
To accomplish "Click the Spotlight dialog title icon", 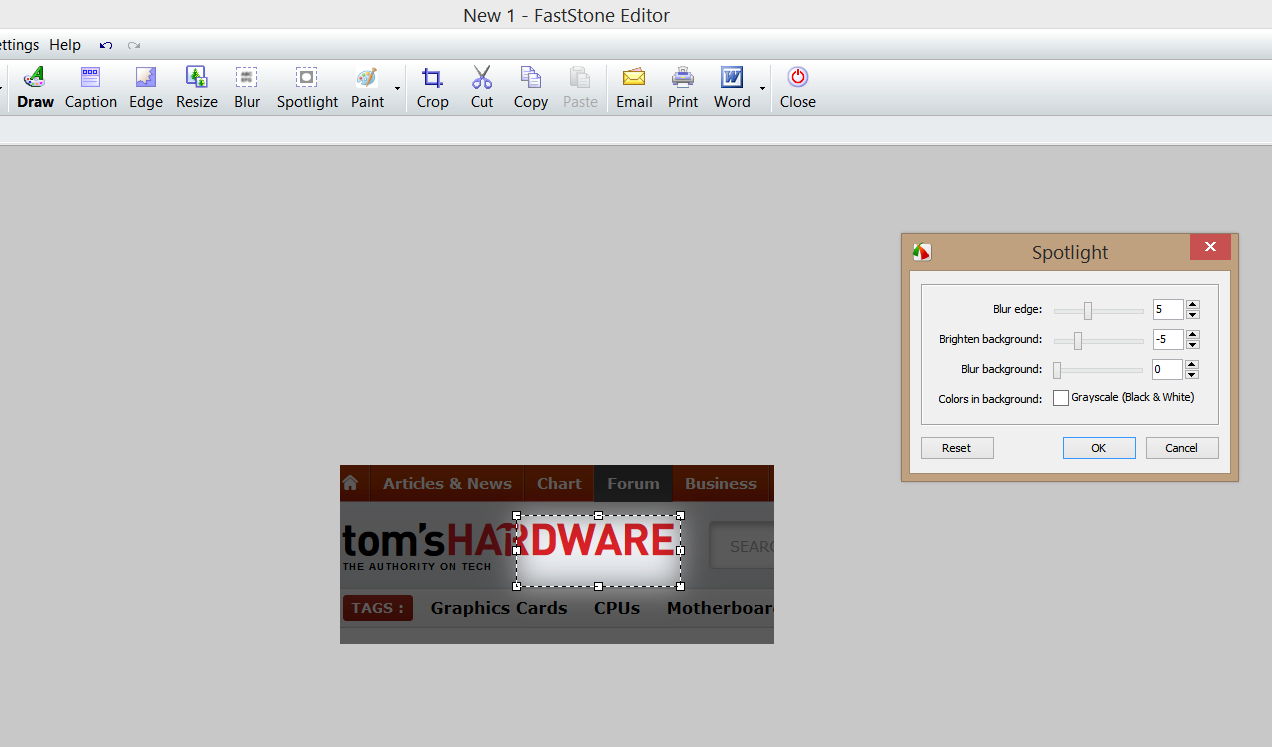I will pyautogui.click(x=922, y=252).
